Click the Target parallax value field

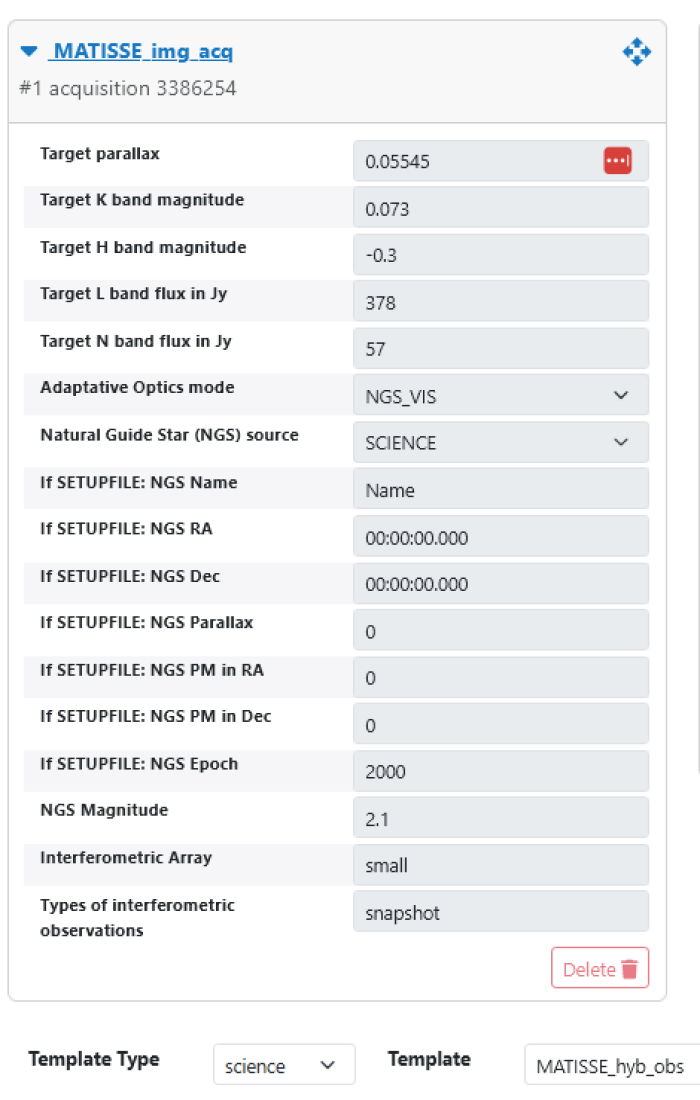point(475,160)
